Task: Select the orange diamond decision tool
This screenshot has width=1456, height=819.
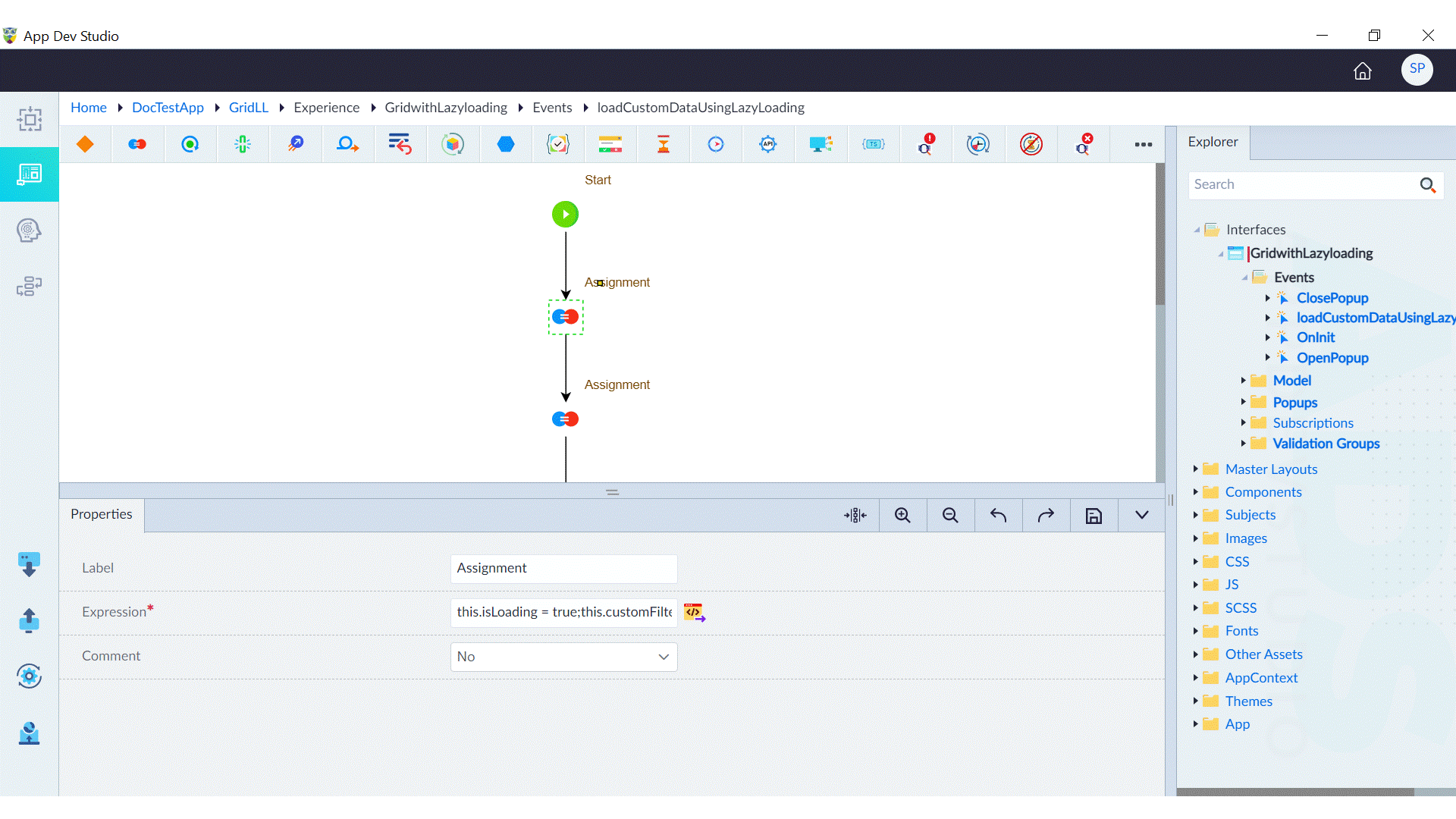Action: pos(85,144)
